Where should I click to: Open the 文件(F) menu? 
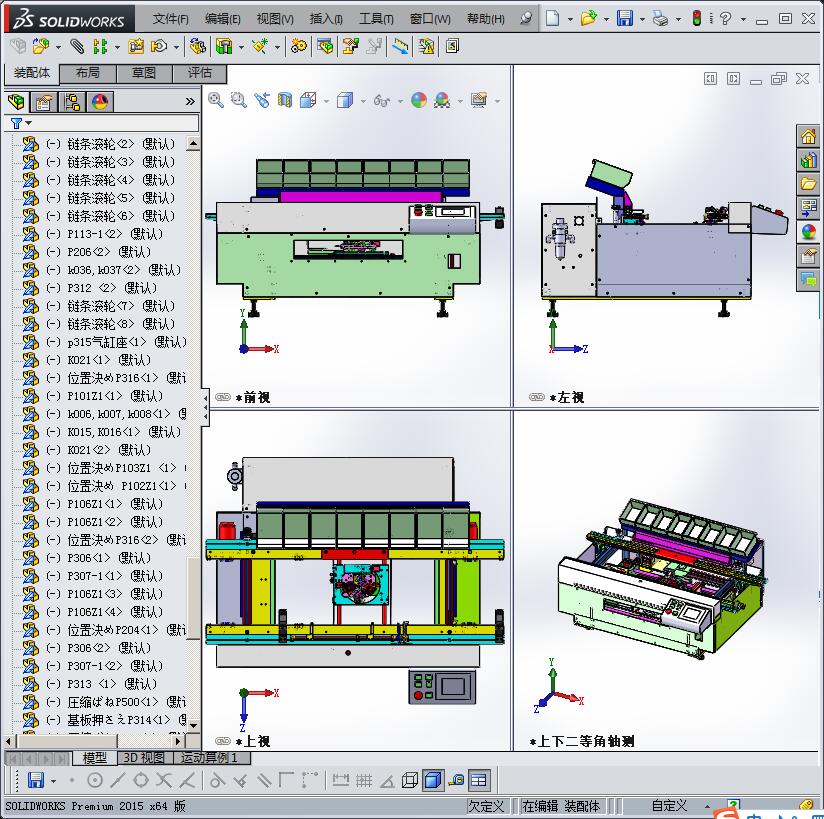point(171,19)
